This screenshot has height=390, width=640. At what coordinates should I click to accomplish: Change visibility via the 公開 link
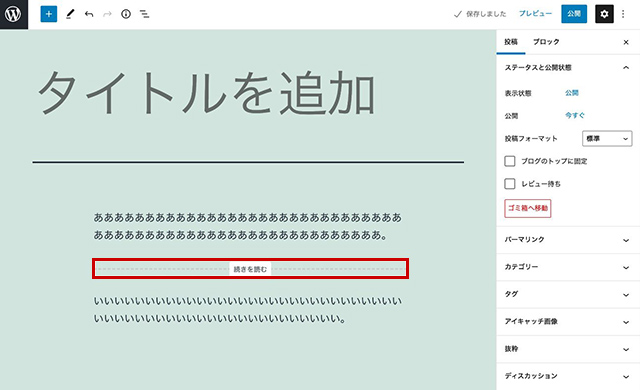pyautogui.click(x=571, y=93)
